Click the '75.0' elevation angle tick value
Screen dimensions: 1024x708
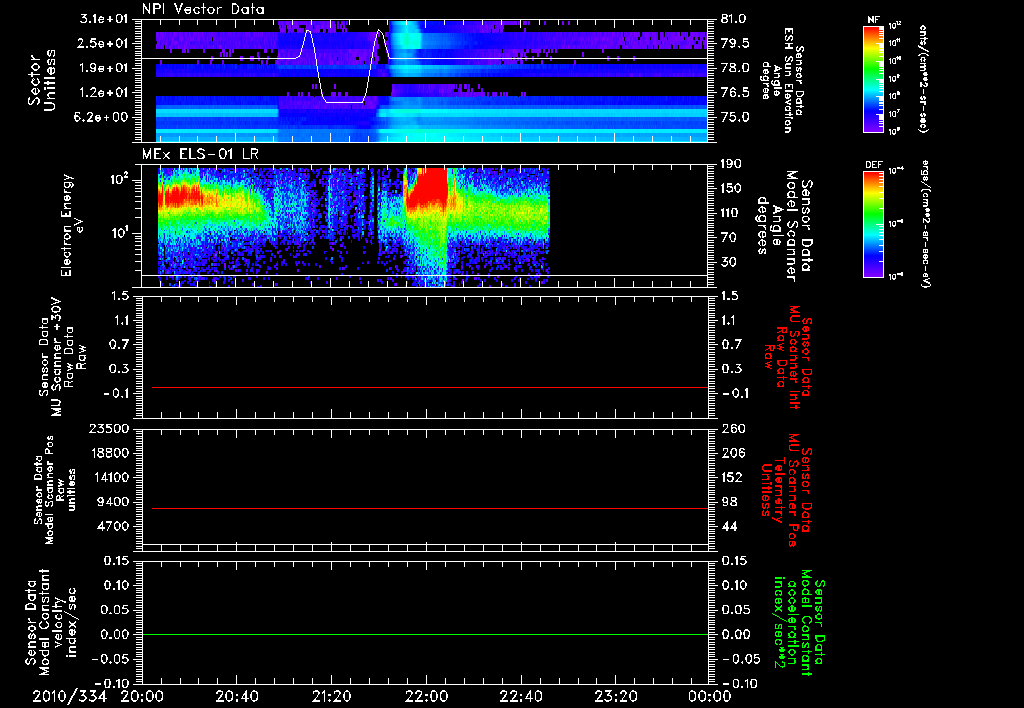coord(735,118)
